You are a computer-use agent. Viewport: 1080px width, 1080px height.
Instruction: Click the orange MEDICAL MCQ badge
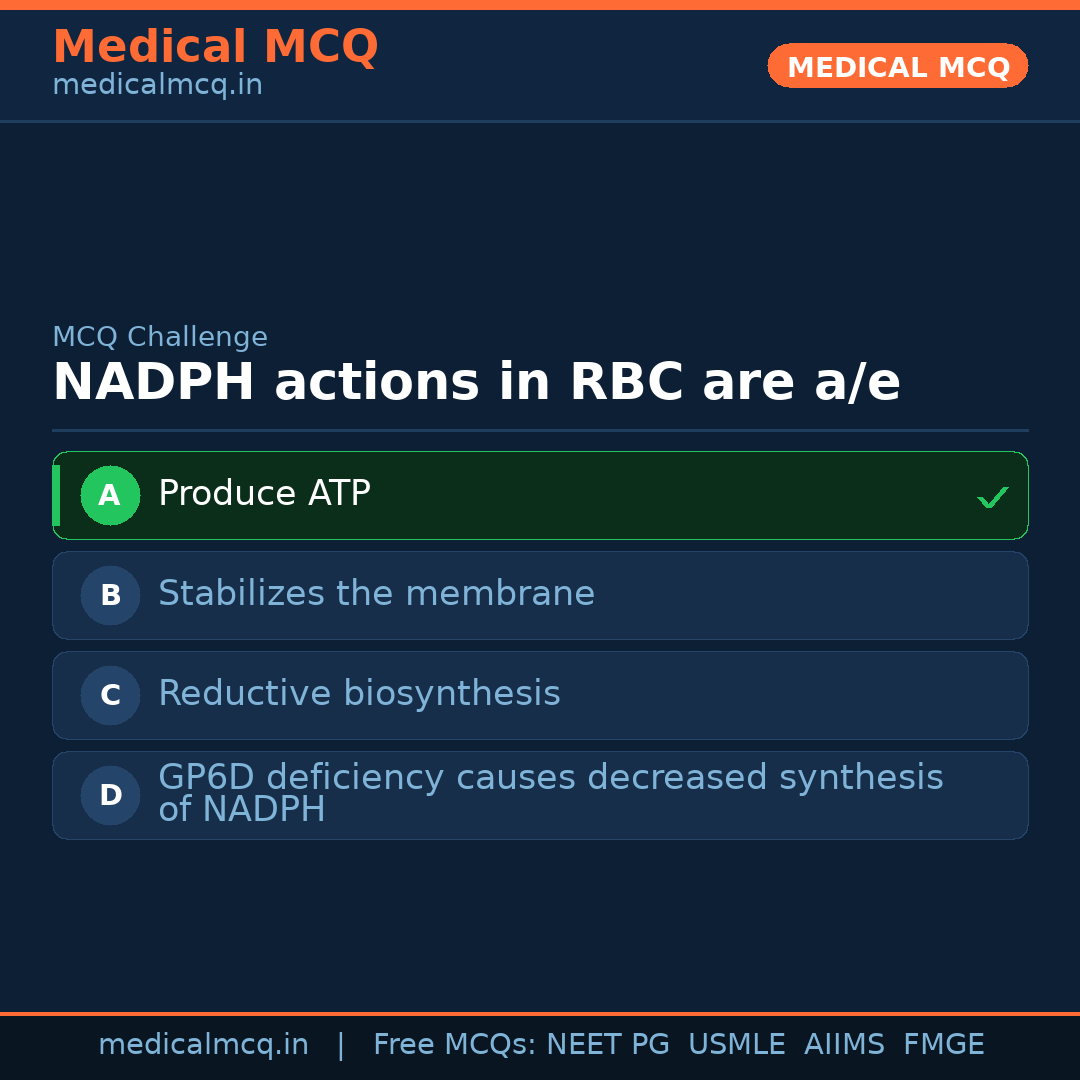coord(897,66)
